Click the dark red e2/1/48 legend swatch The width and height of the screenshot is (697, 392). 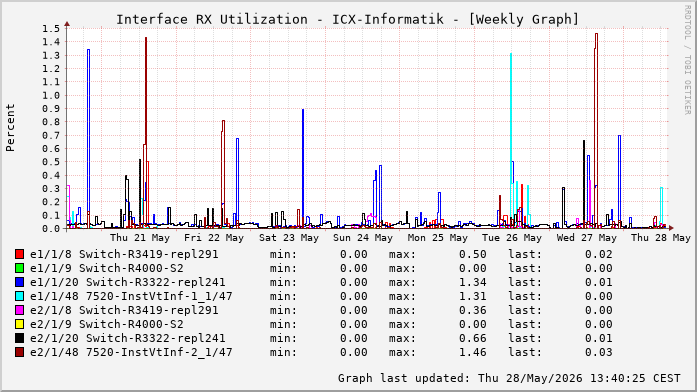coord(19,352)
